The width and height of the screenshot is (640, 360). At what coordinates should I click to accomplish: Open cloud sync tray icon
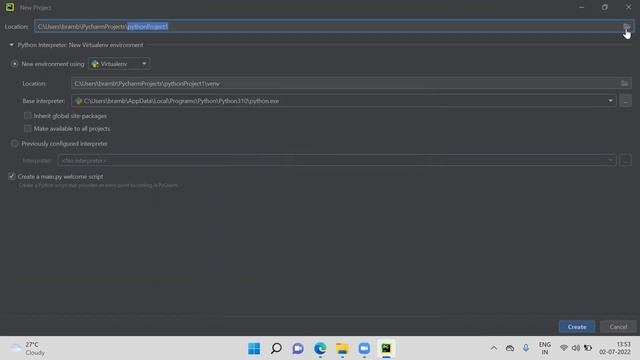510,348
